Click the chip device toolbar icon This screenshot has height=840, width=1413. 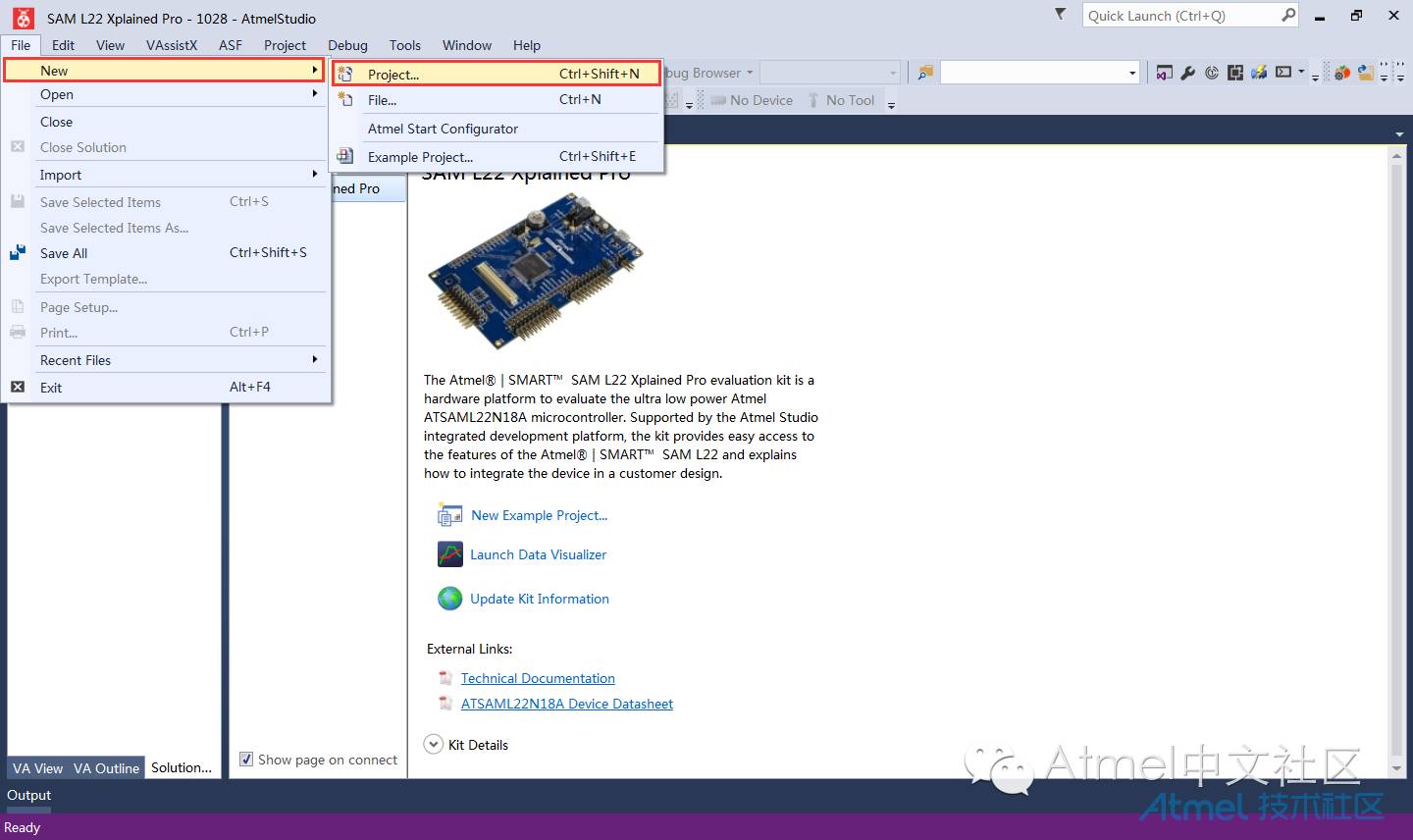(x=1235, y=73)
